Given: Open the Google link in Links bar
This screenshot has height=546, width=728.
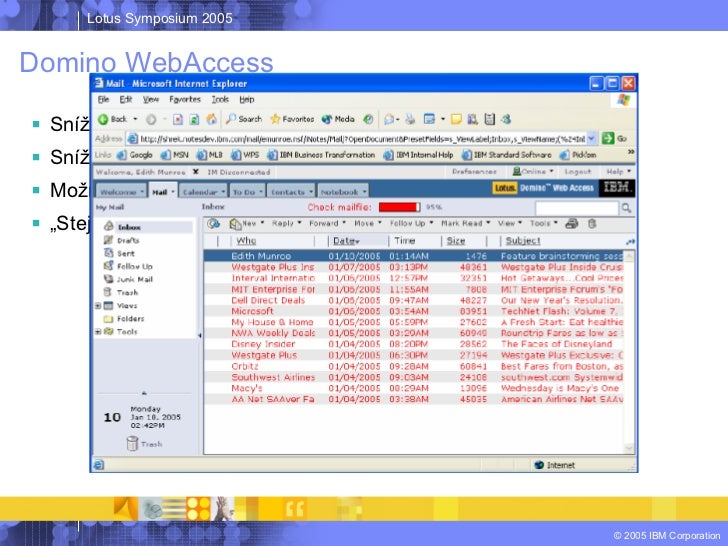Looking at the screenshot, I should coord(135,155).
